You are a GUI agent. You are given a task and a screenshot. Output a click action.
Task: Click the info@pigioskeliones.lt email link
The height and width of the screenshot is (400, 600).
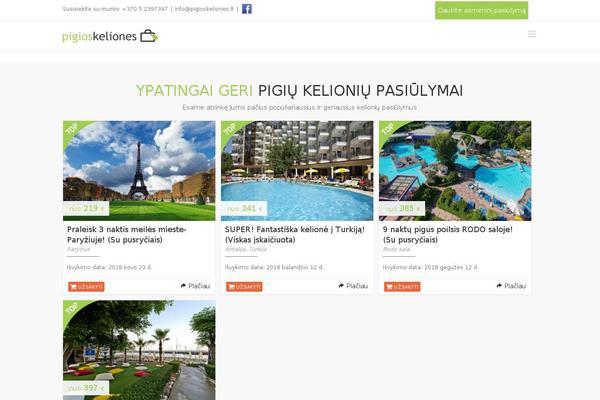(x=204, y=9)
